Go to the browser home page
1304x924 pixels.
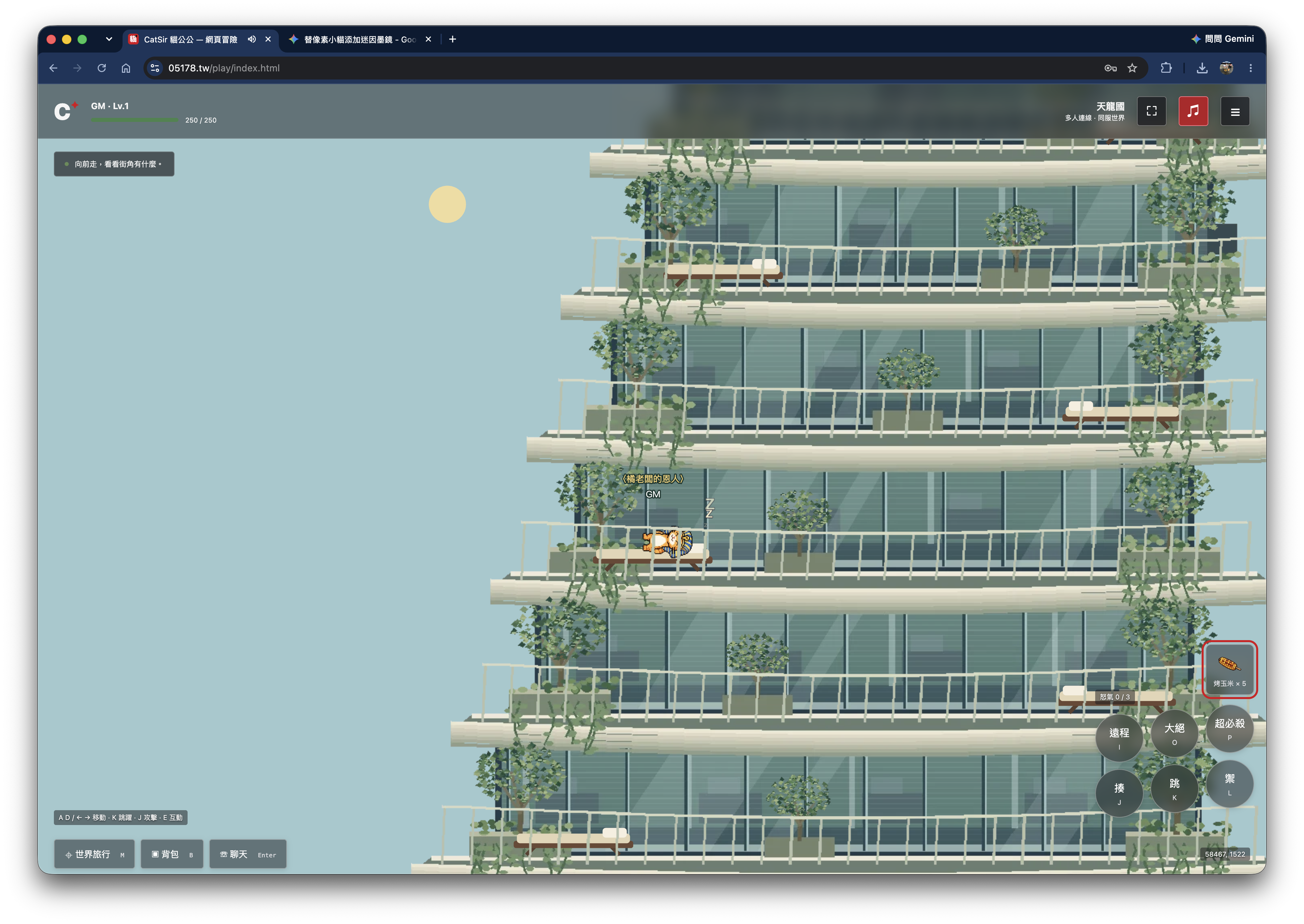click(126, 68)
